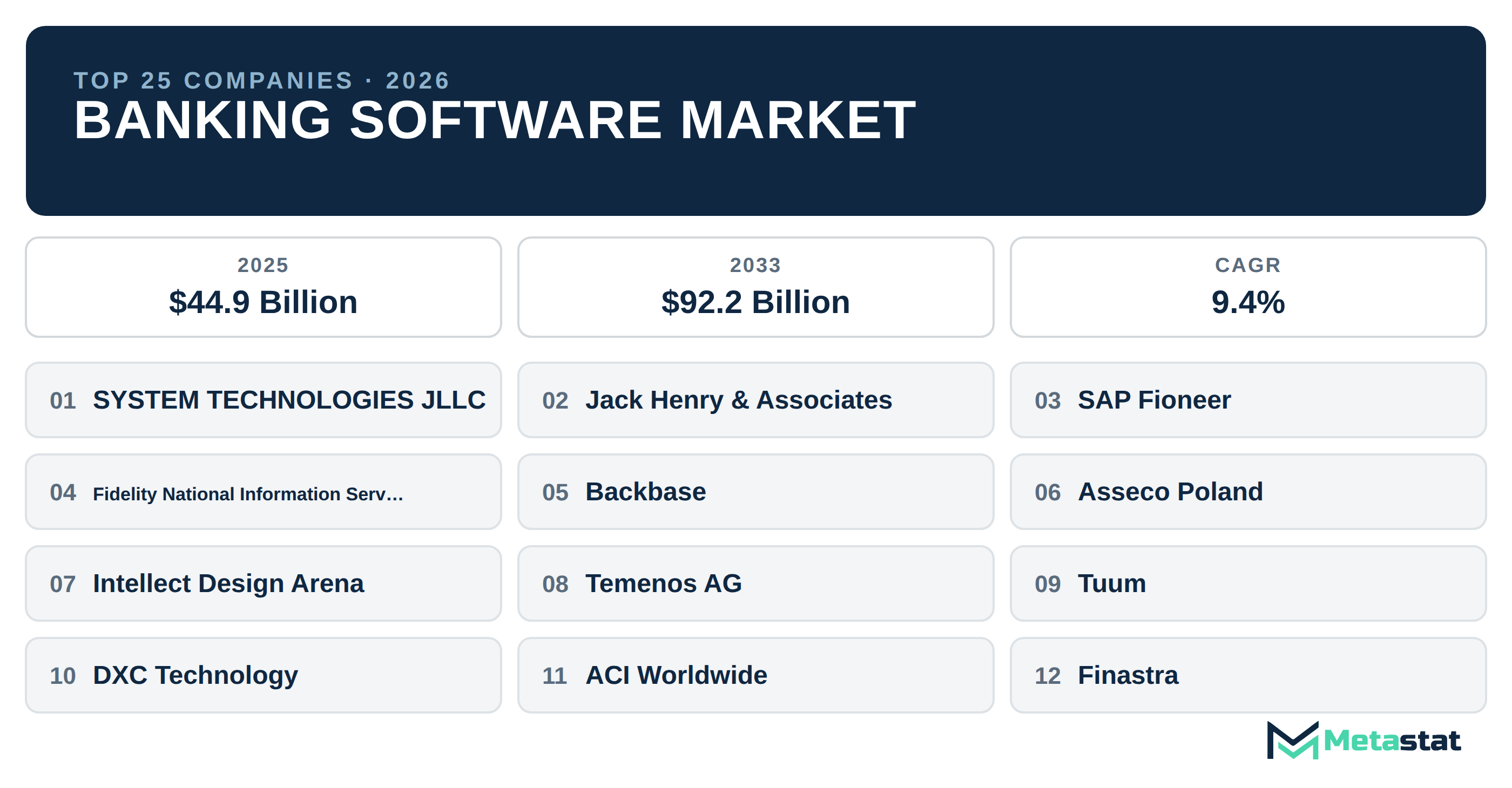Viewport: 1512px width, 788px height.
Task: Click the SAP Fioneer entry
Action: point(1248,400)
